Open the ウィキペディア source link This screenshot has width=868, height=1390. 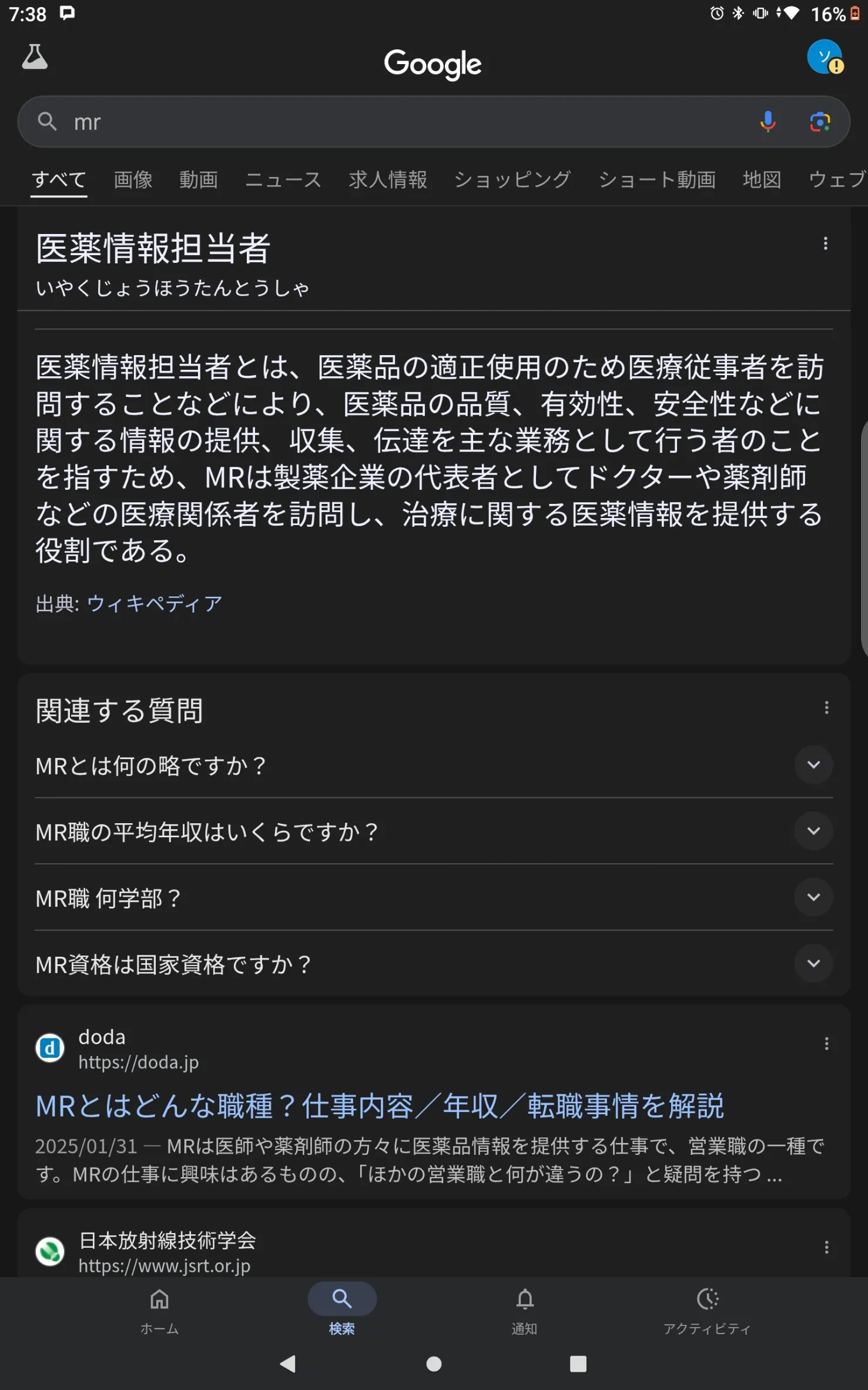[155, 603]
